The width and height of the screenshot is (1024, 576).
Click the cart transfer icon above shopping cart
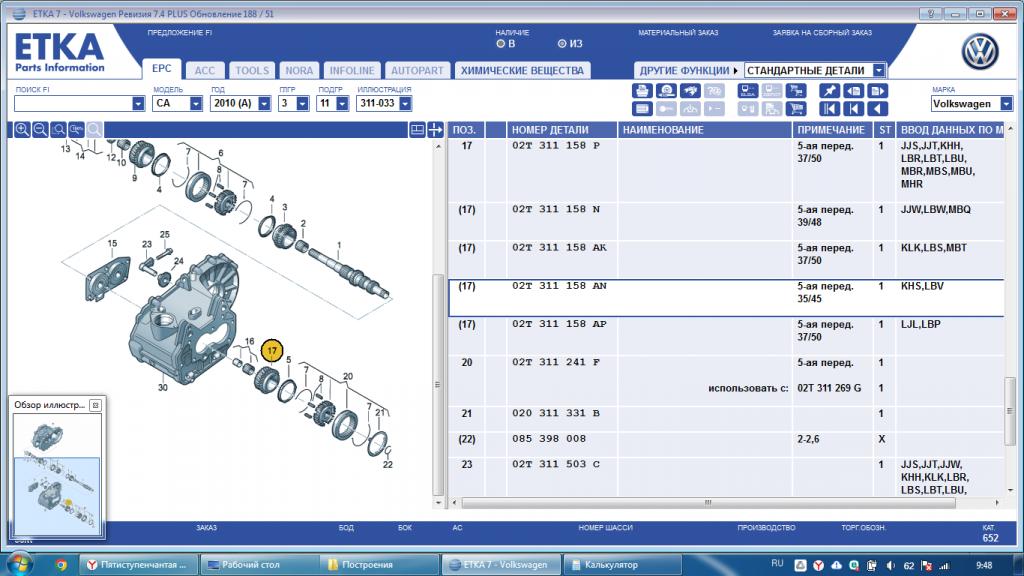coord(796,91)
